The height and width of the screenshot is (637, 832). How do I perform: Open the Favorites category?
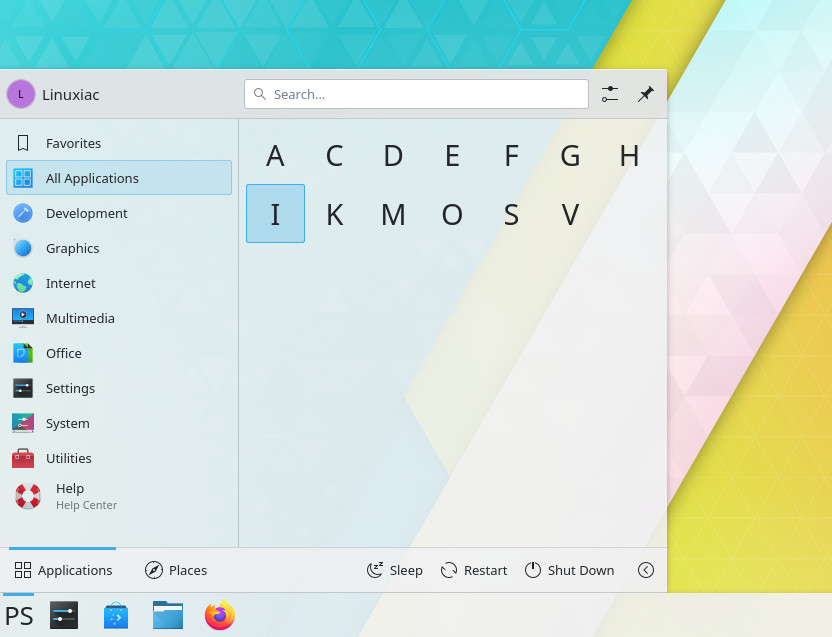119,143
